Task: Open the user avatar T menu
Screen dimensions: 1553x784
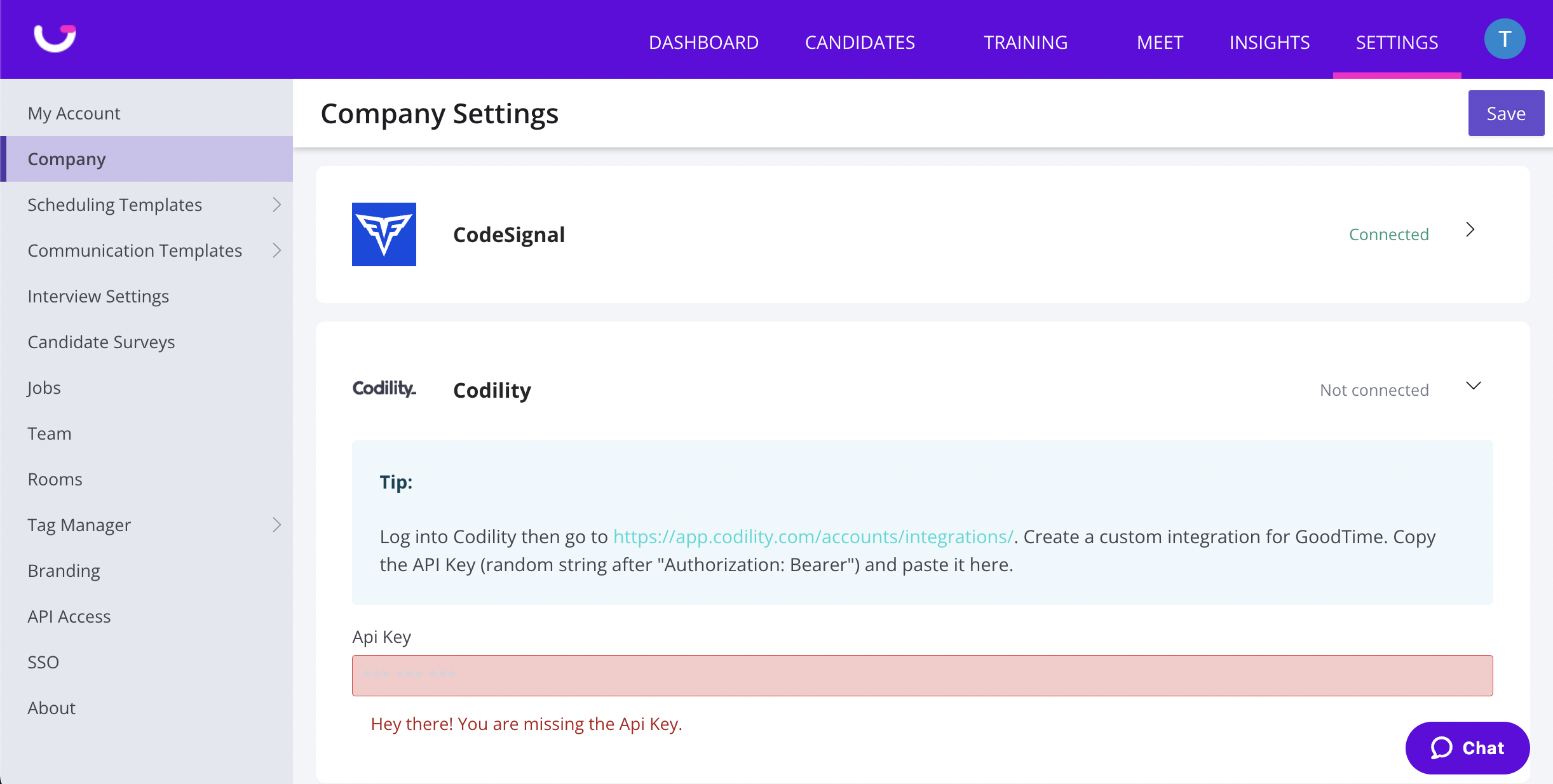Action: (1504, 39)
